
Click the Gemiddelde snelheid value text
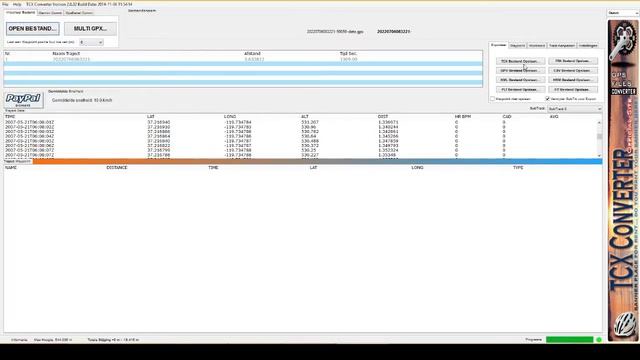pos(82,100)
